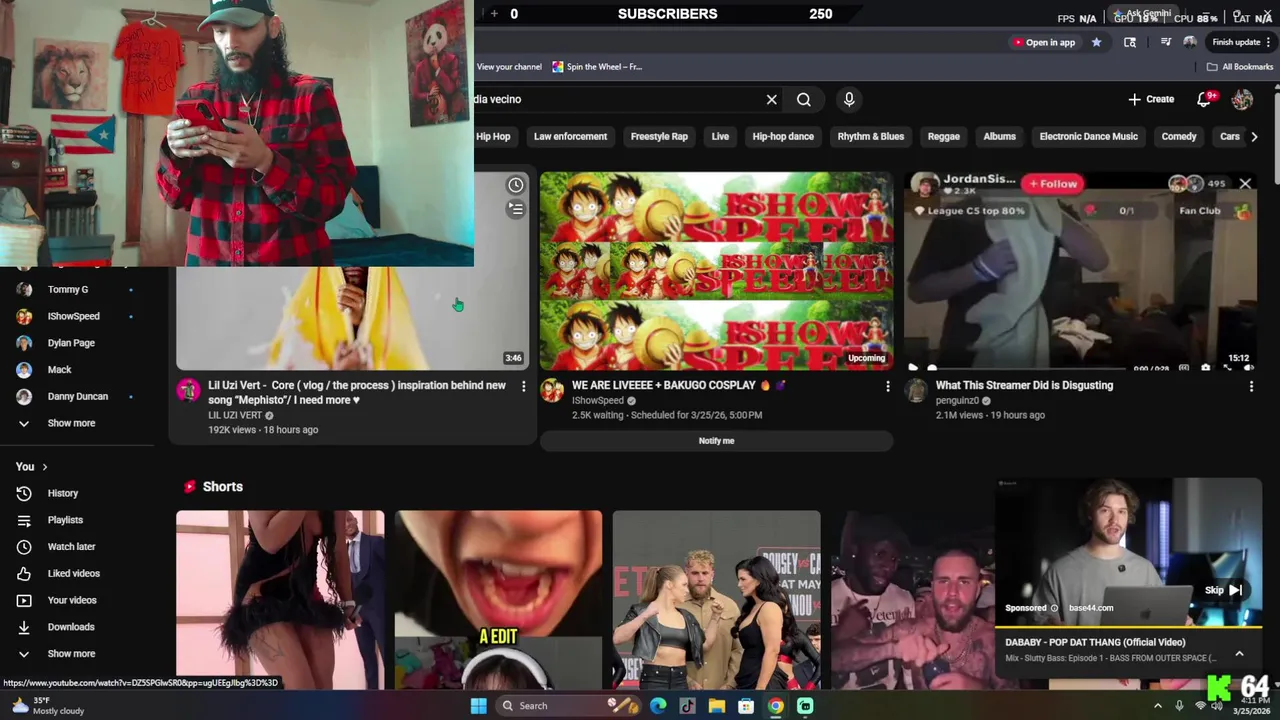1280x720 pixels.
Task: Collapse the miniplayer with the up chevron
Action: click(1239, 653)
